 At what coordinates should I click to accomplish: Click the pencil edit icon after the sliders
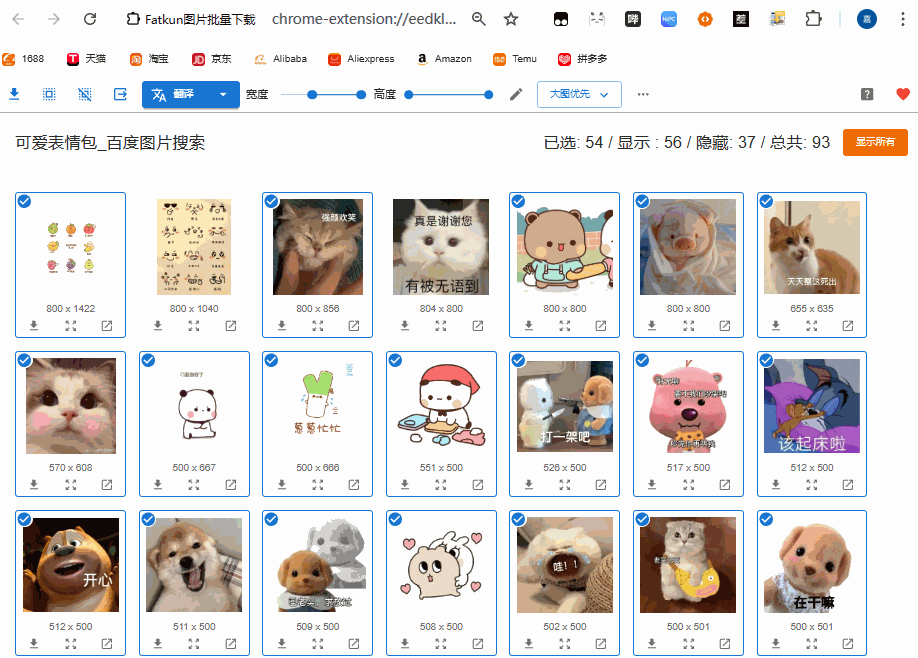coord(515,93)
